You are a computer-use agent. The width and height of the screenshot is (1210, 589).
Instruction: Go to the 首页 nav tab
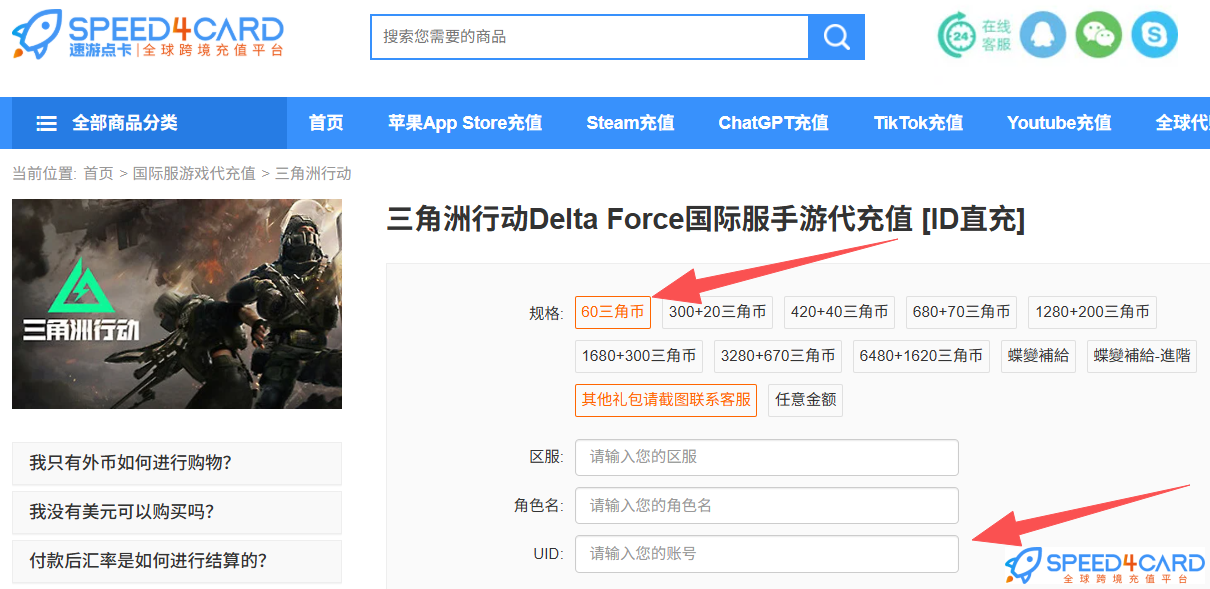coord(326,123)
